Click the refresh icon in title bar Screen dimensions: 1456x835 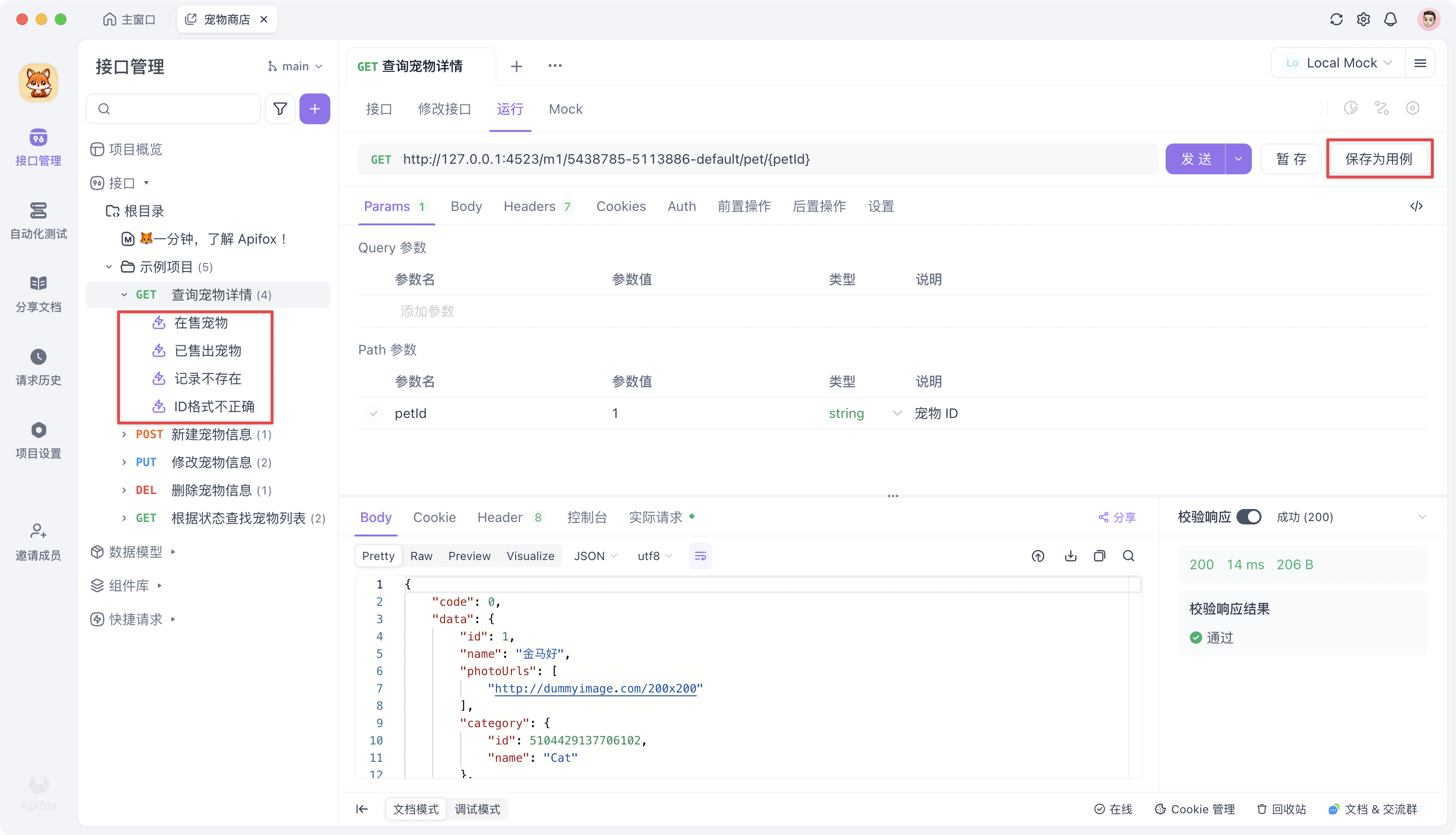[1336, 19]
